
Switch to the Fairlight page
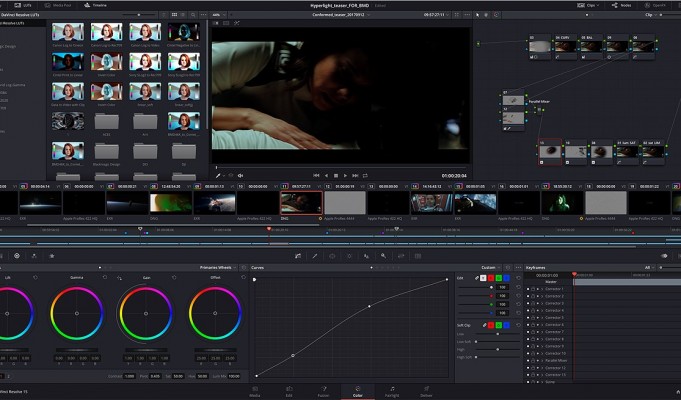coord(392,391)
